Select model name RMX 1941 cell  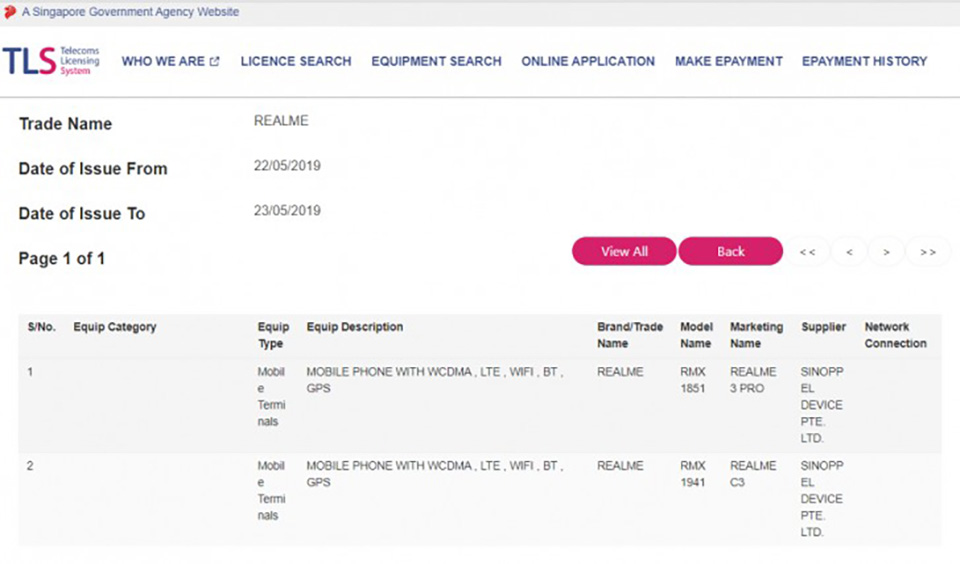click(692, 474)
